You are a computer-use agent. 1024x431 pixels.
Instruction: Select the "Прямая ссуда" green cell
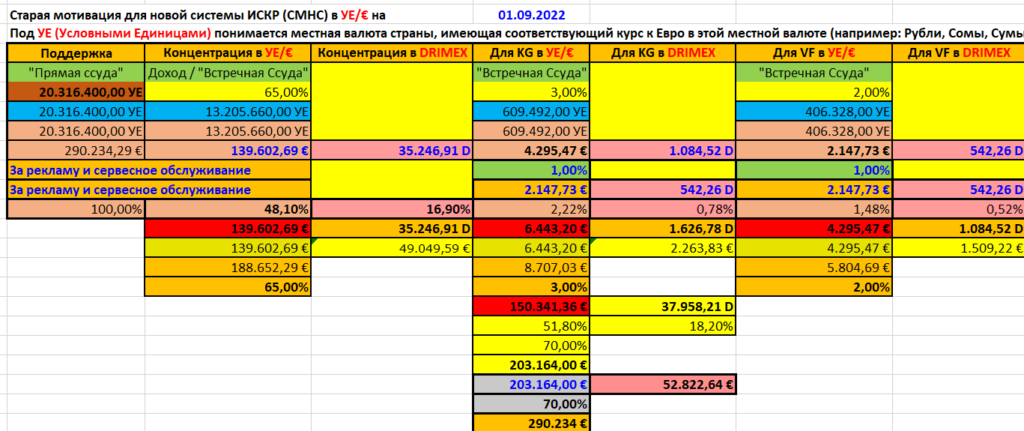point(76,72)
